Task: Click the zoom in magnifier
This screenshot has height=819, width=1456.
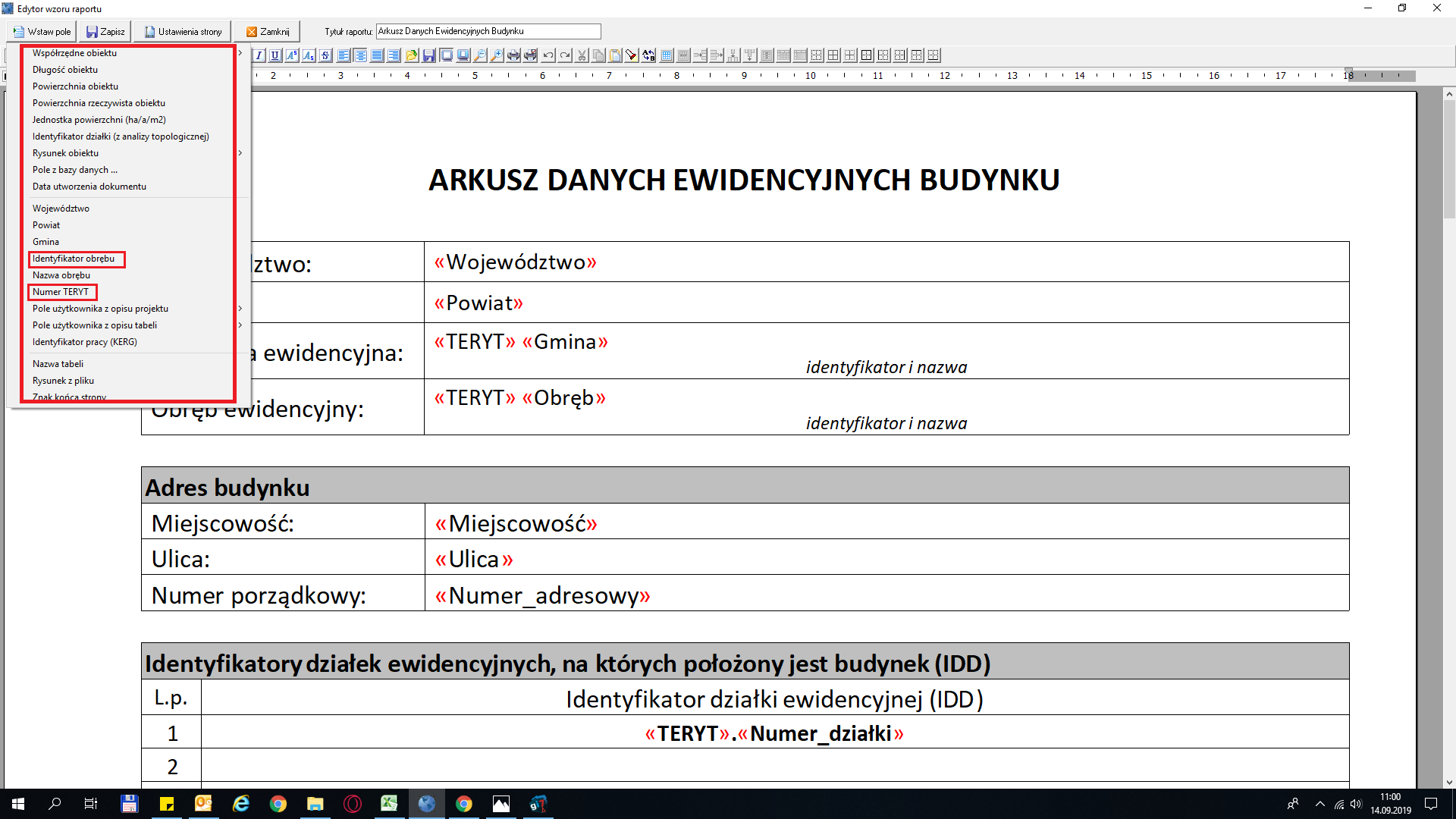Action: [496, 55]
